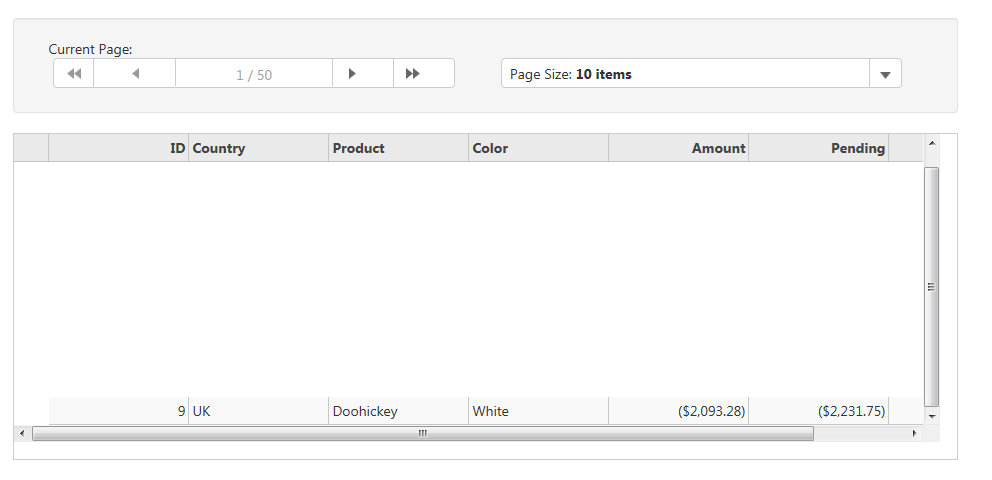Click the horizontal scrollbar thumb
The image size is (992, 480).
pos(422,433)
